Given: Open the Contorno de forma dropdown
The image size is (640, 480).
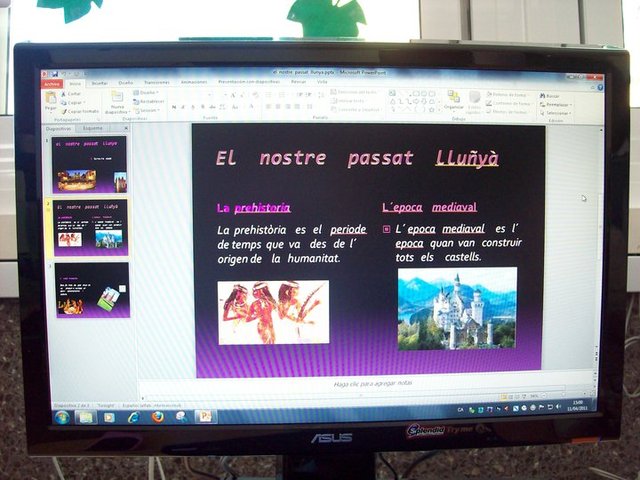Looking at the screenshot, I should click(x=508, y=103).
